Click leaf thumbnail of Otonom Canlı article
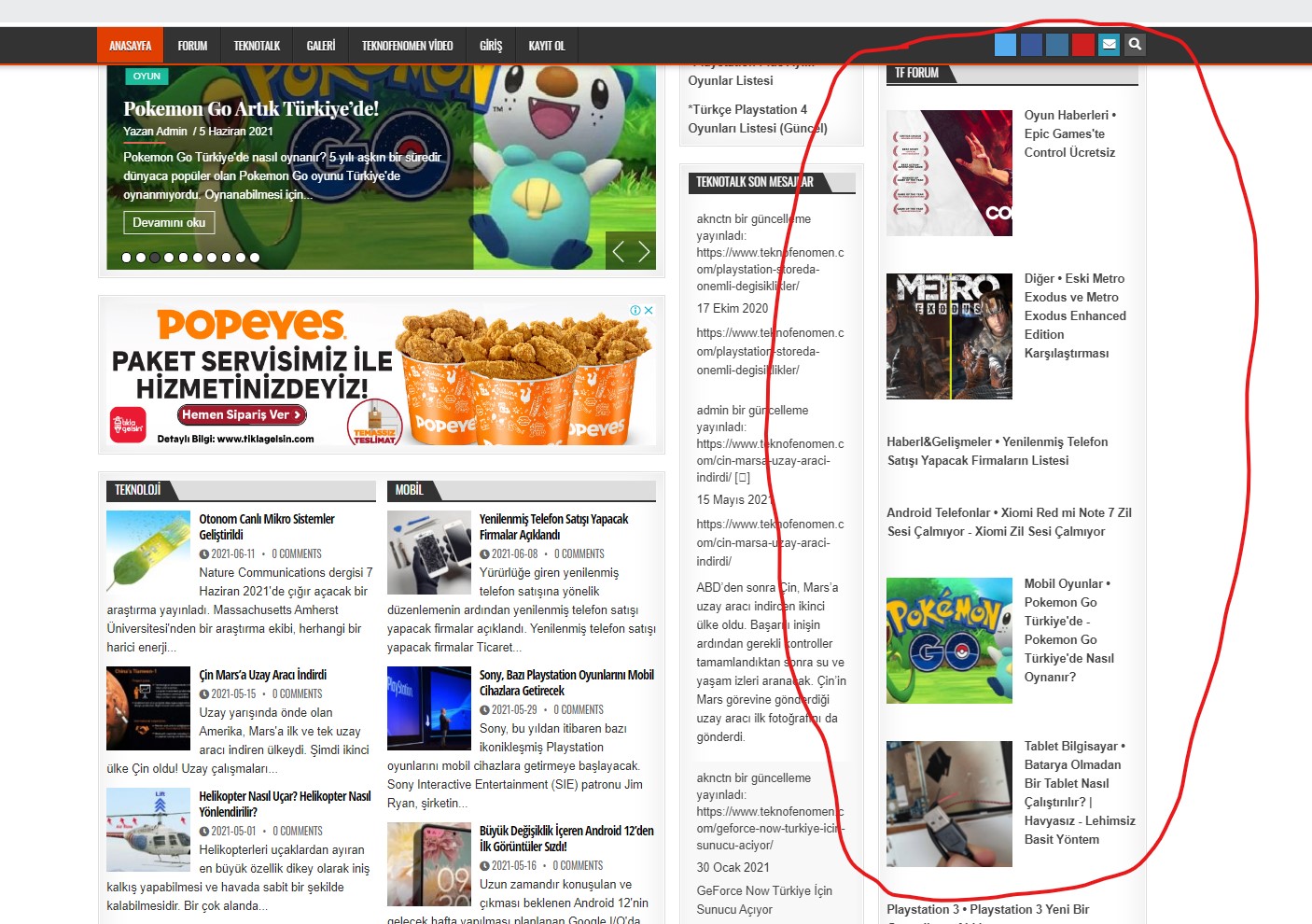The width and height of the screenshot is (1312, 924). pos(148,553)
